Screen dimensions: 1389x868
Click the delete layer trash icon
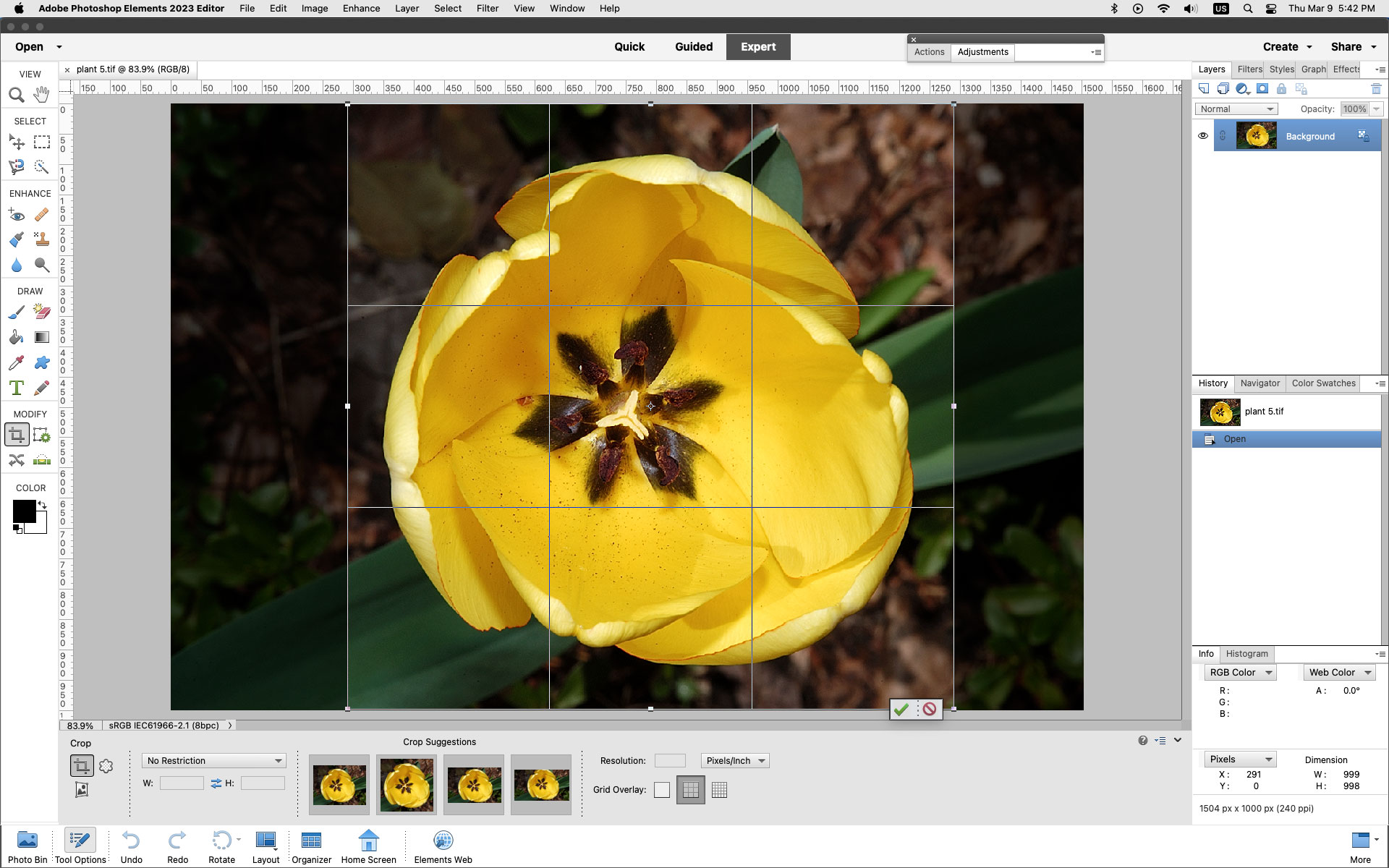coord(1377,88)
